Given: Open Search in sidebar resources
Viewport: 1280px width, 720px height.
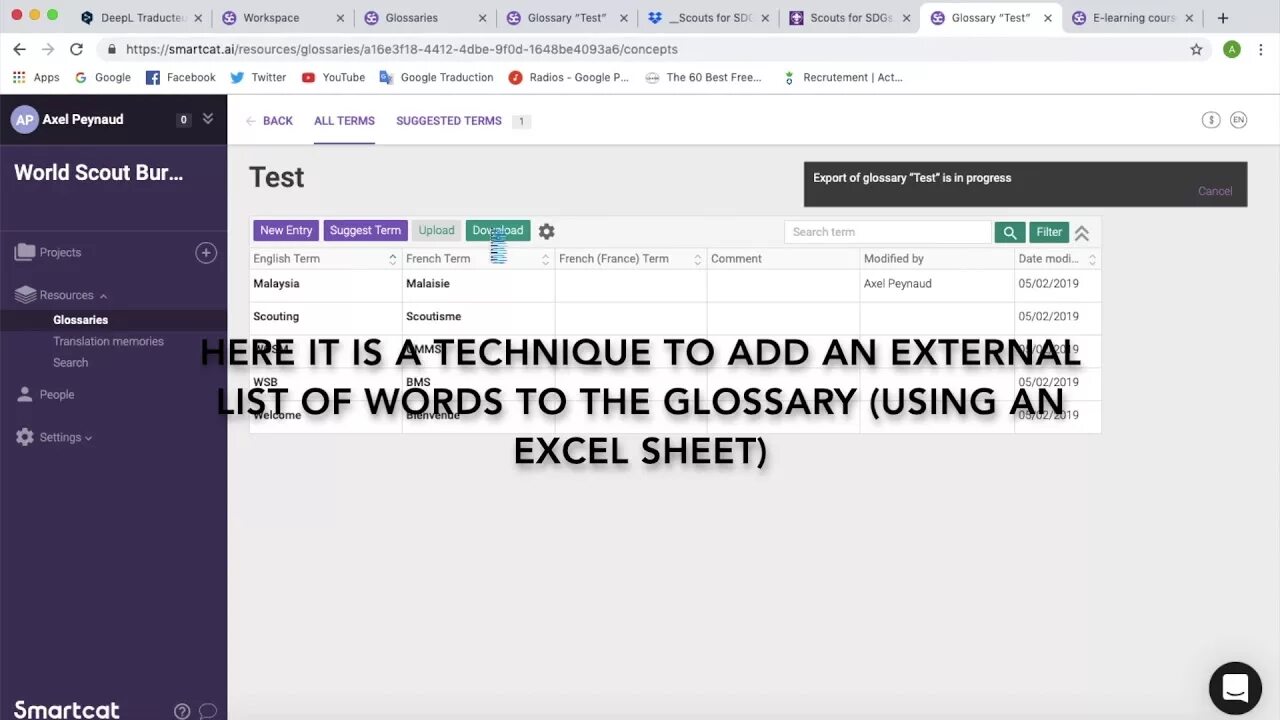Looking at the screenshot, I should point(70,362).
